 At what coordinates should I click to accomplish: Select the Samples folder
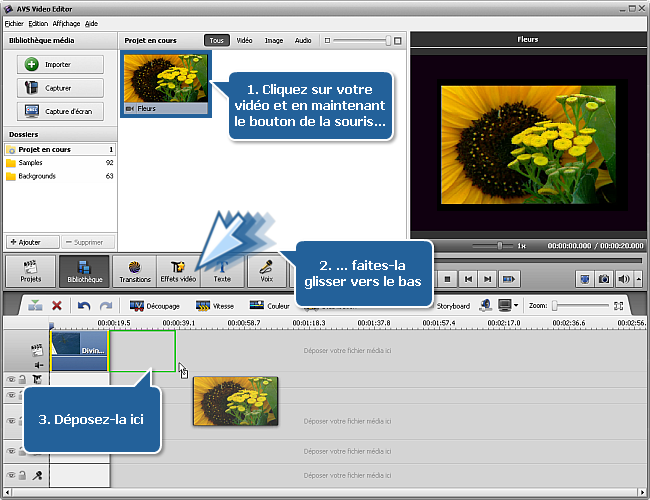tap(30, 162)
